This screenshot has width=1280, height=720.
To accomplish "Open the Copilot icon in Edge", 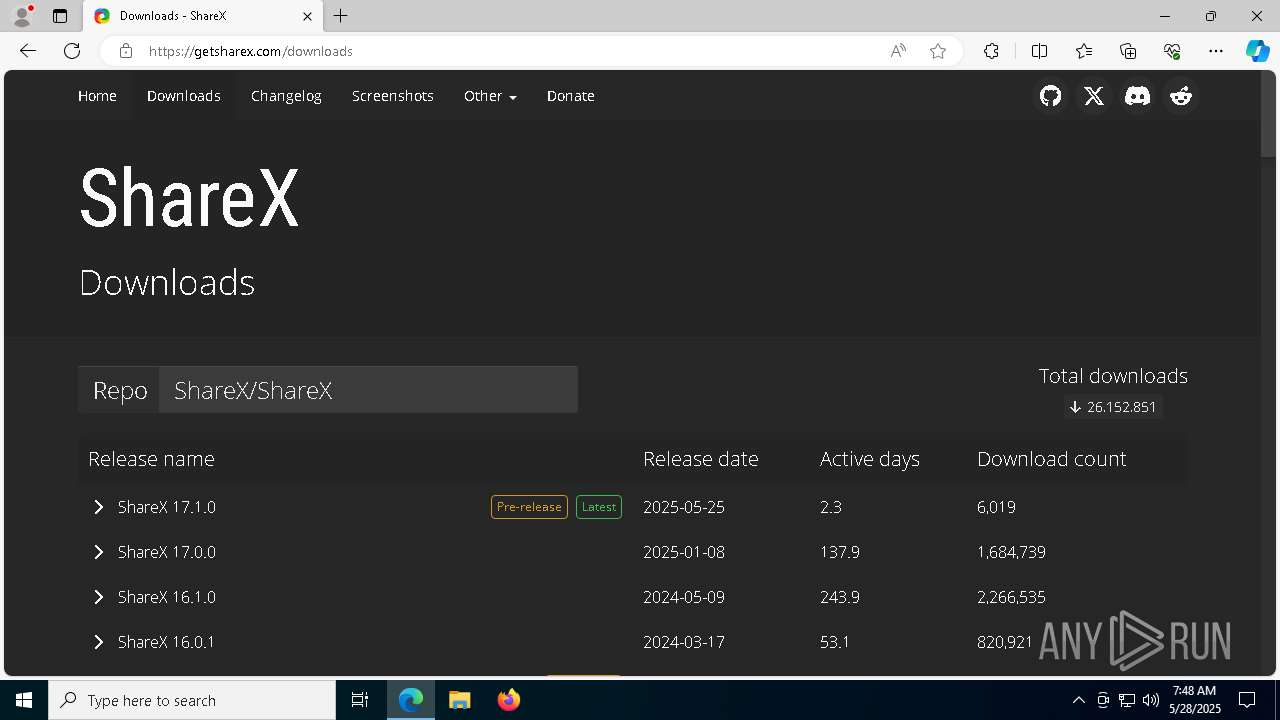I will tap(1257, 51).
